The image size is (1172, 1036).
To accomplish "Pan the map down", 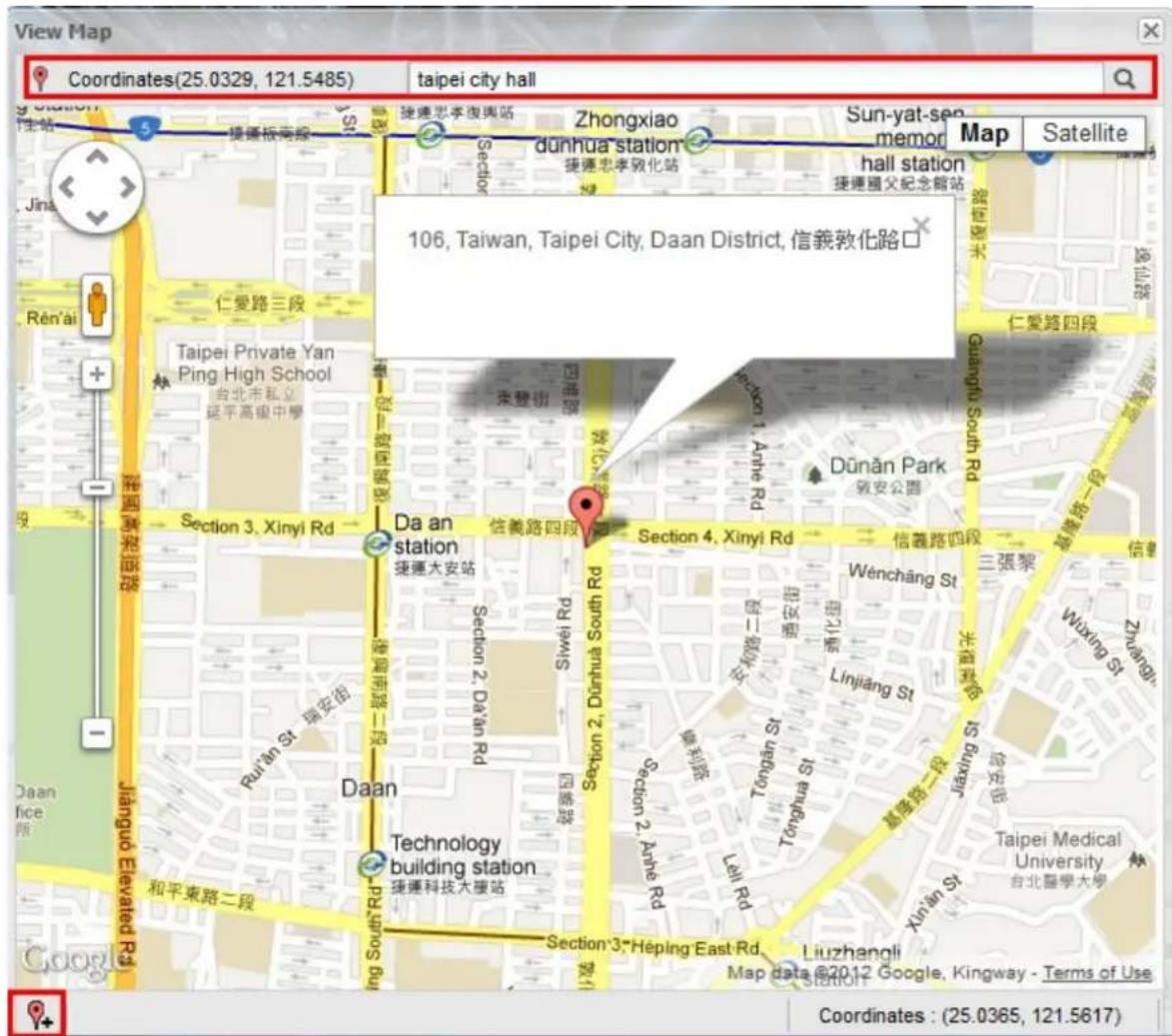I will [97, 218].
